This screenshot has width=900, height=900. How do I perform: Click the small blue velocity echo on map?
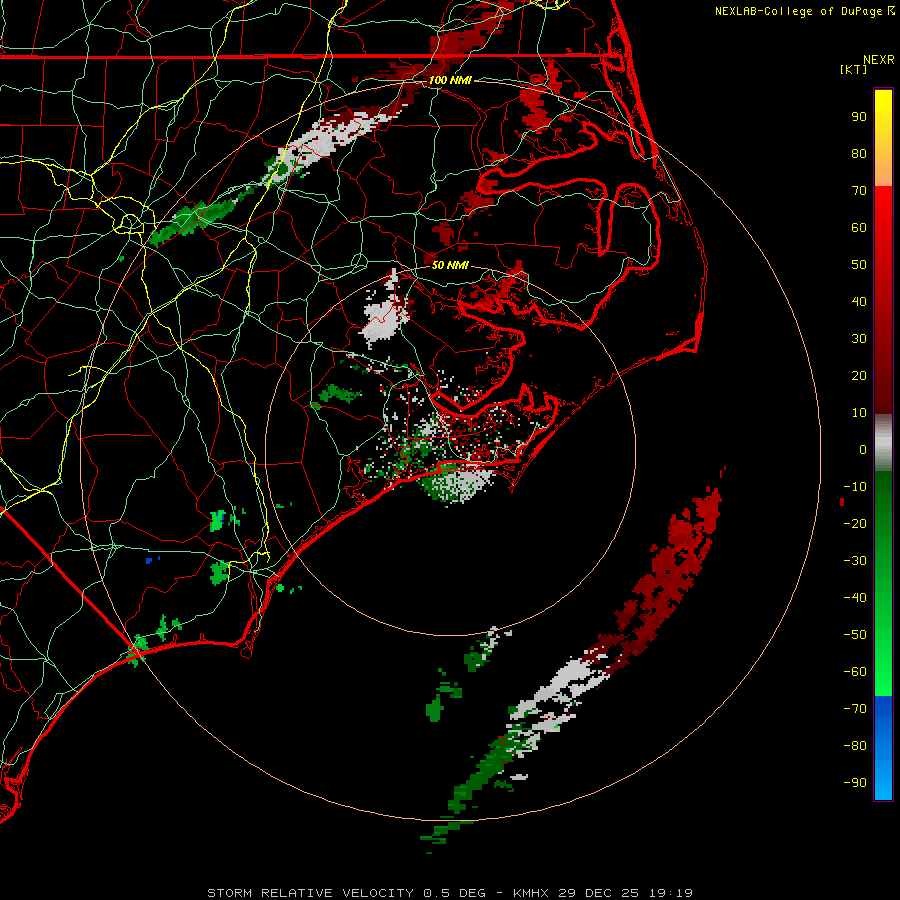point(149,560)
